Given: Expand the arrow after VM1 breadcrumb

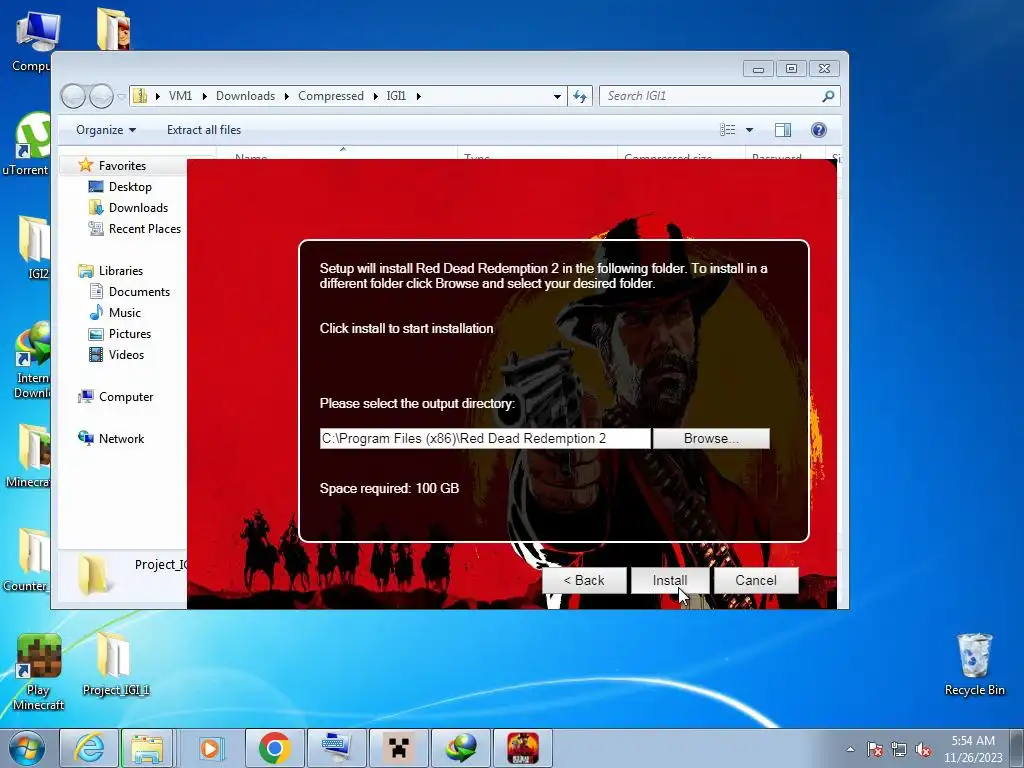Looking at the screenshot, I should click(204, 97).
